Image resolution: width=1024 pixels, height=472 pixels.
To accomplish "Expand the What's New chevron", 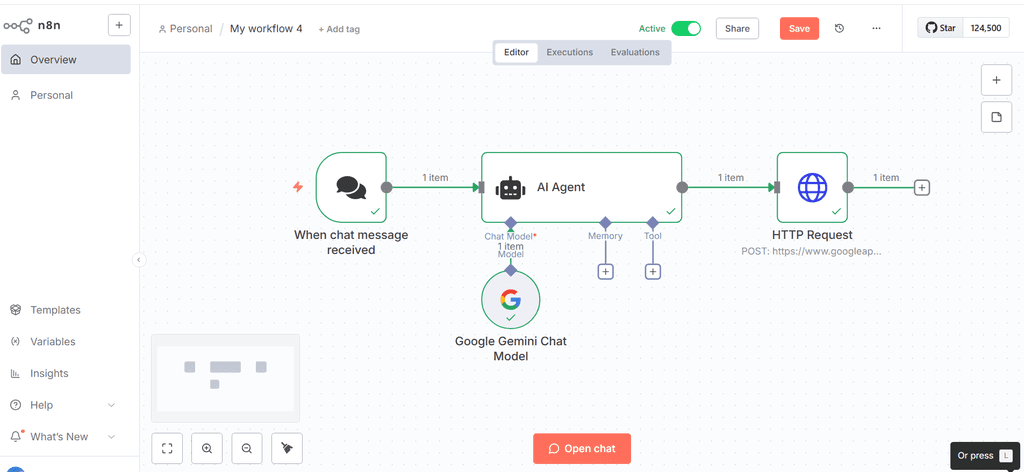I will tap(111, 437).
